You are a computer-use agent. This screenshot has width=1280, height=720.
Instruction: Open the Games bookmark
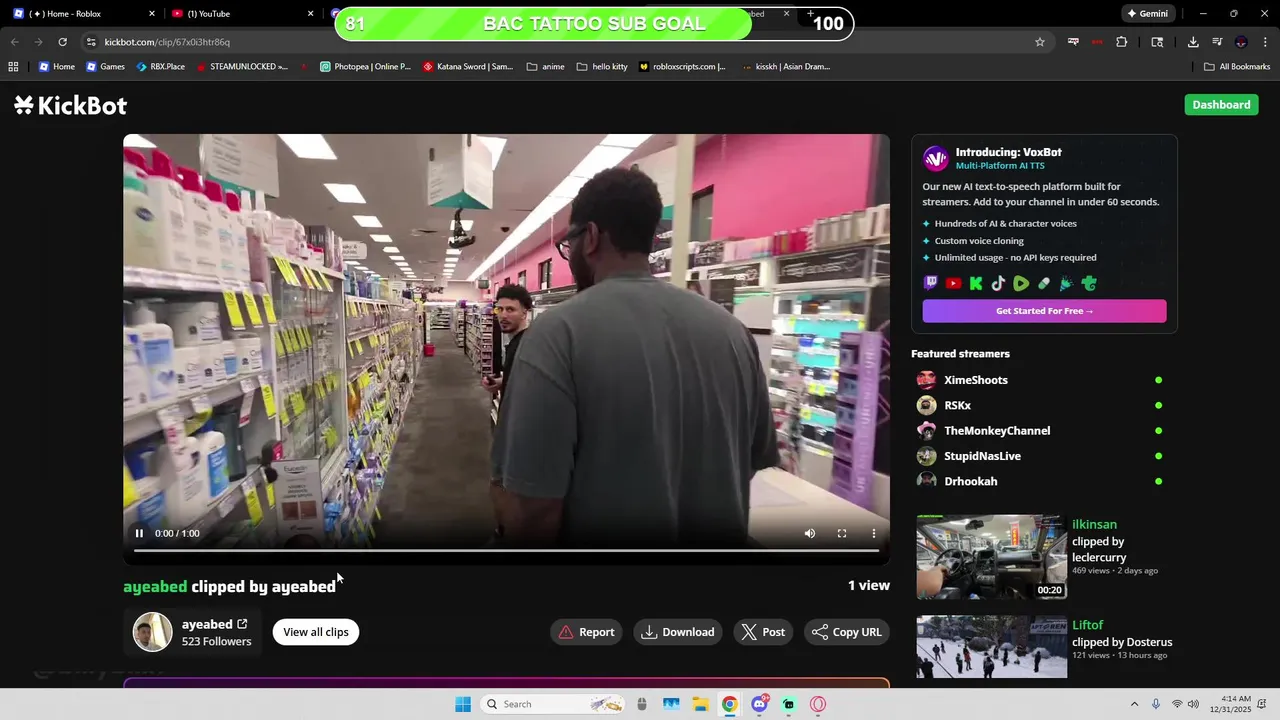105,67
